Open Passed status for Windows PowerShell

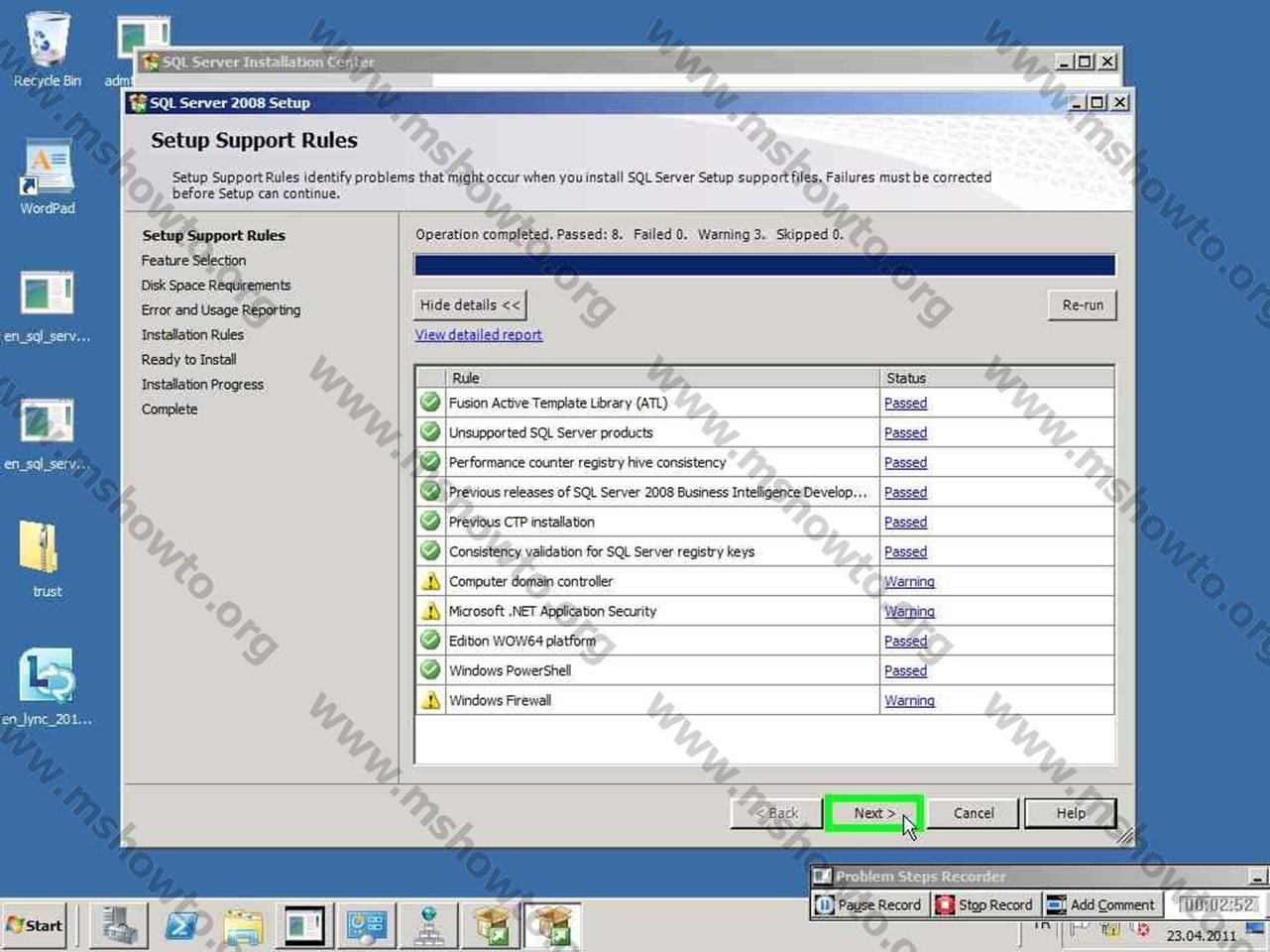click(905, 671)
